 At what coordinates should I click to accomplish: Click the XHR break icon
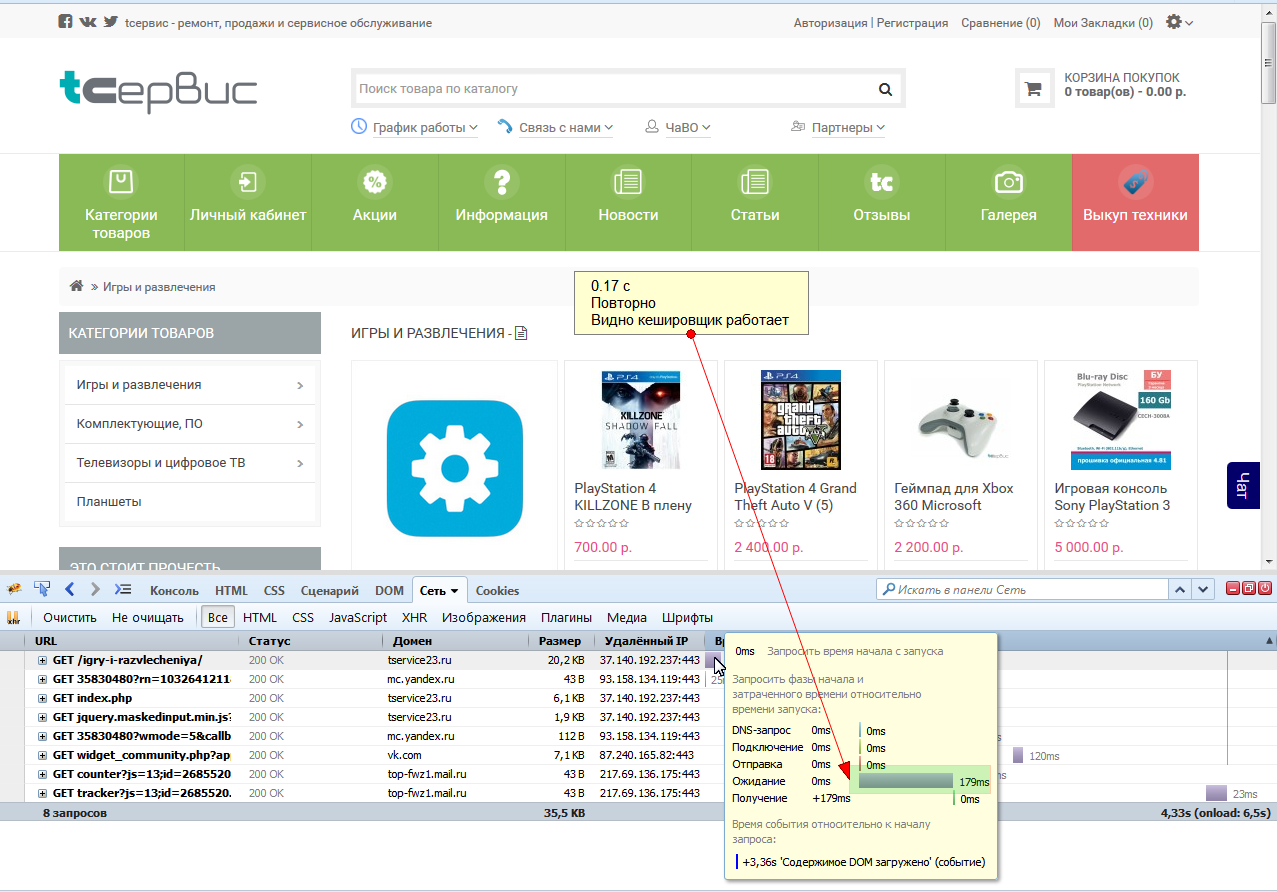(14, 617)
